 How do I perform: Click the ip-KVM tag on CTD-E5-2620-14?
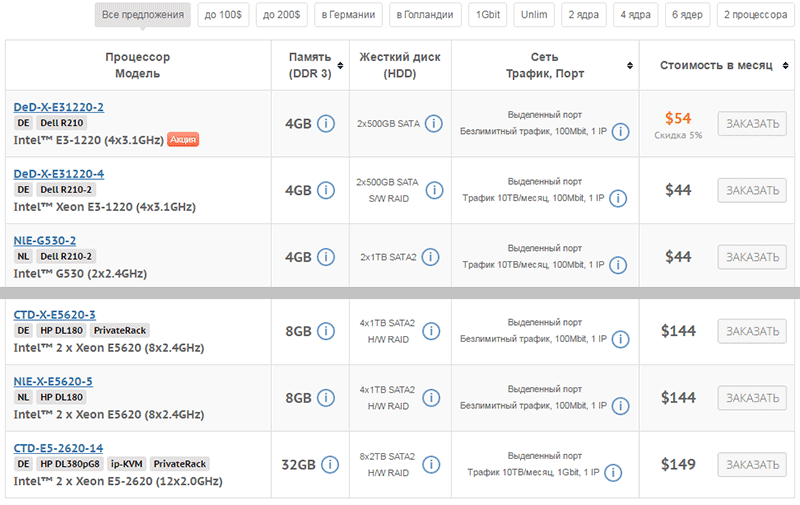[127, 464]
